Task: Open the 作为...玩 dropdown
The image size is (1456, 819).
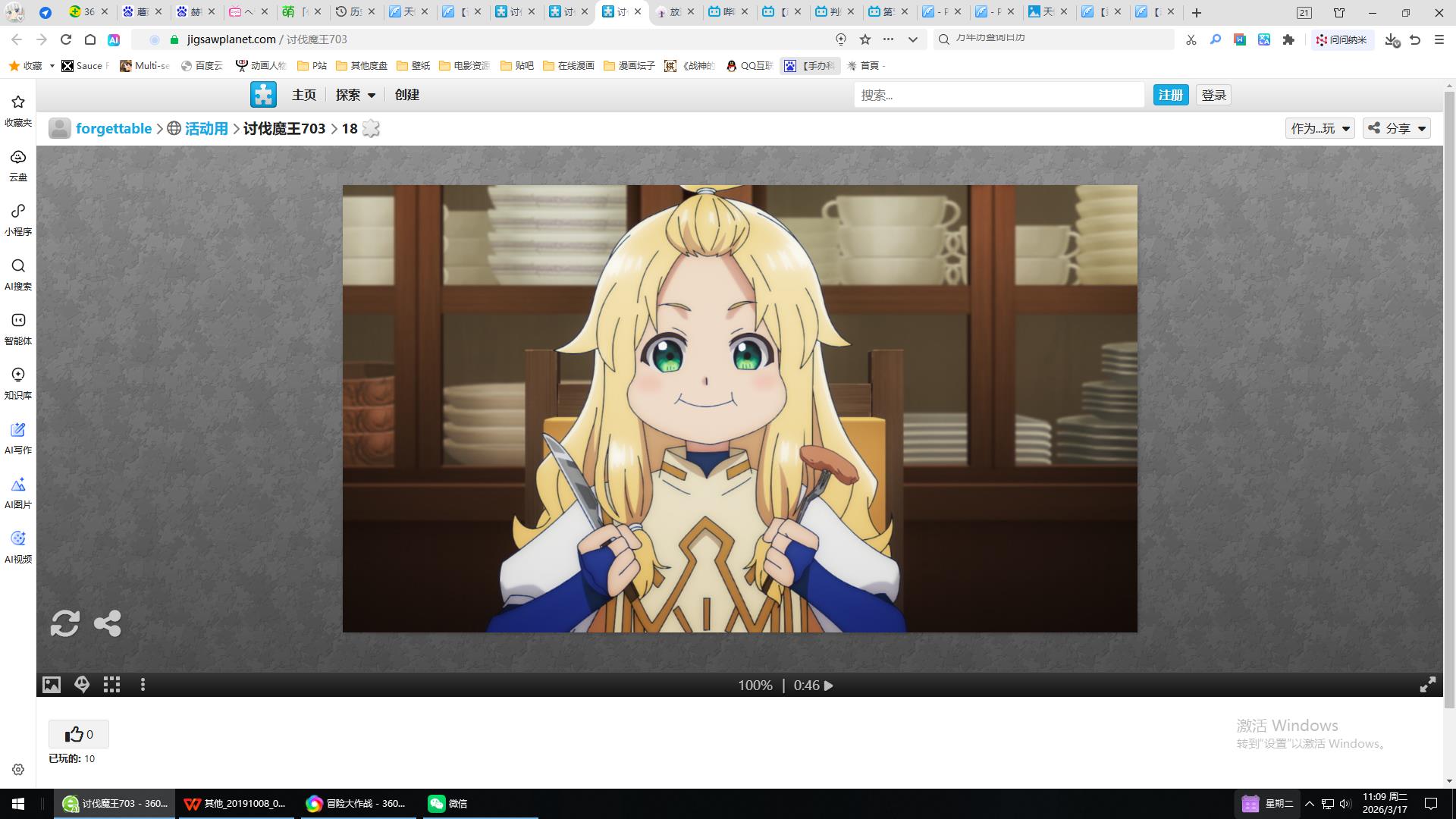Action: pos(1319,128)
